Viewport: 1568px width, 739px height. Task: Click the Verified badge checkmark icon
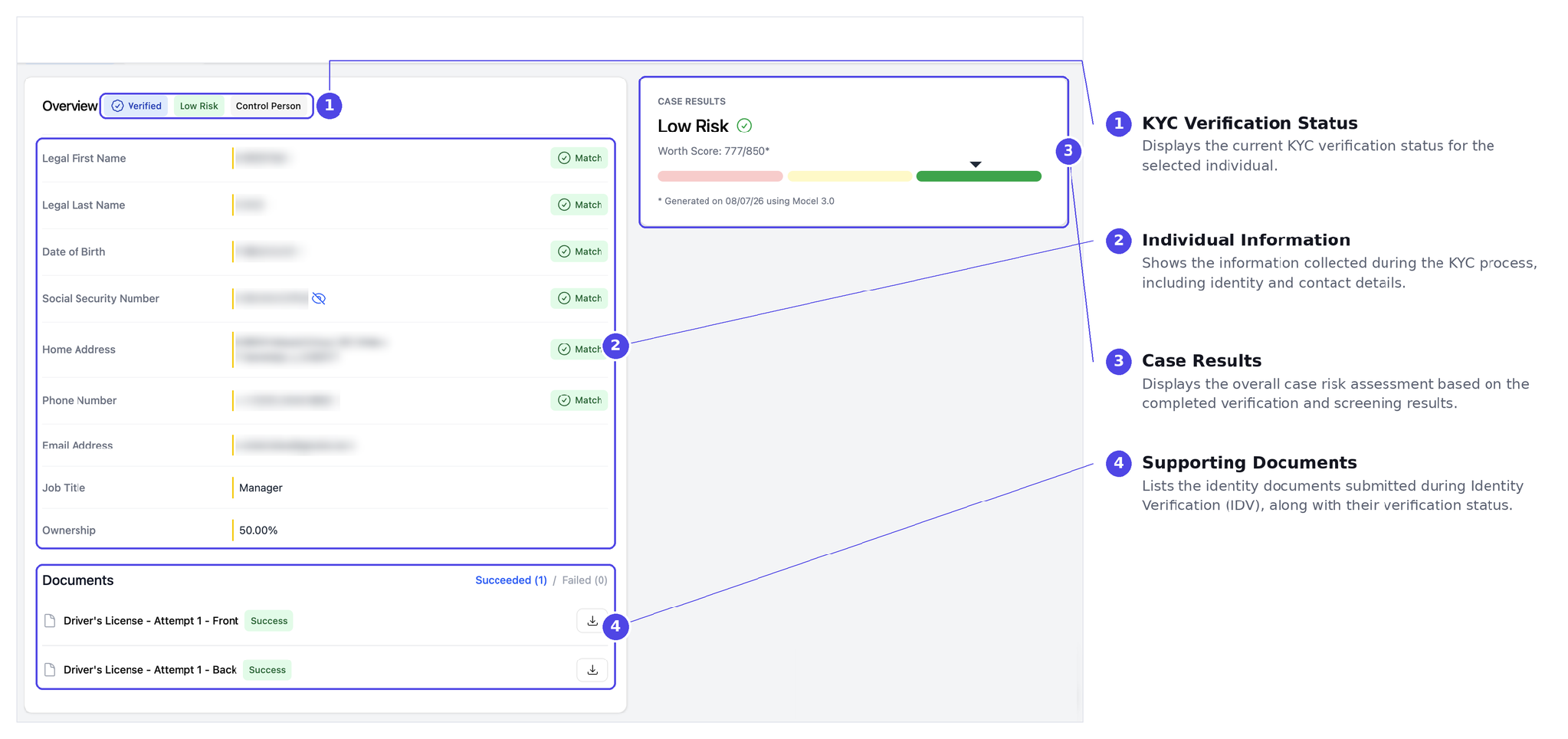[117, 106]
